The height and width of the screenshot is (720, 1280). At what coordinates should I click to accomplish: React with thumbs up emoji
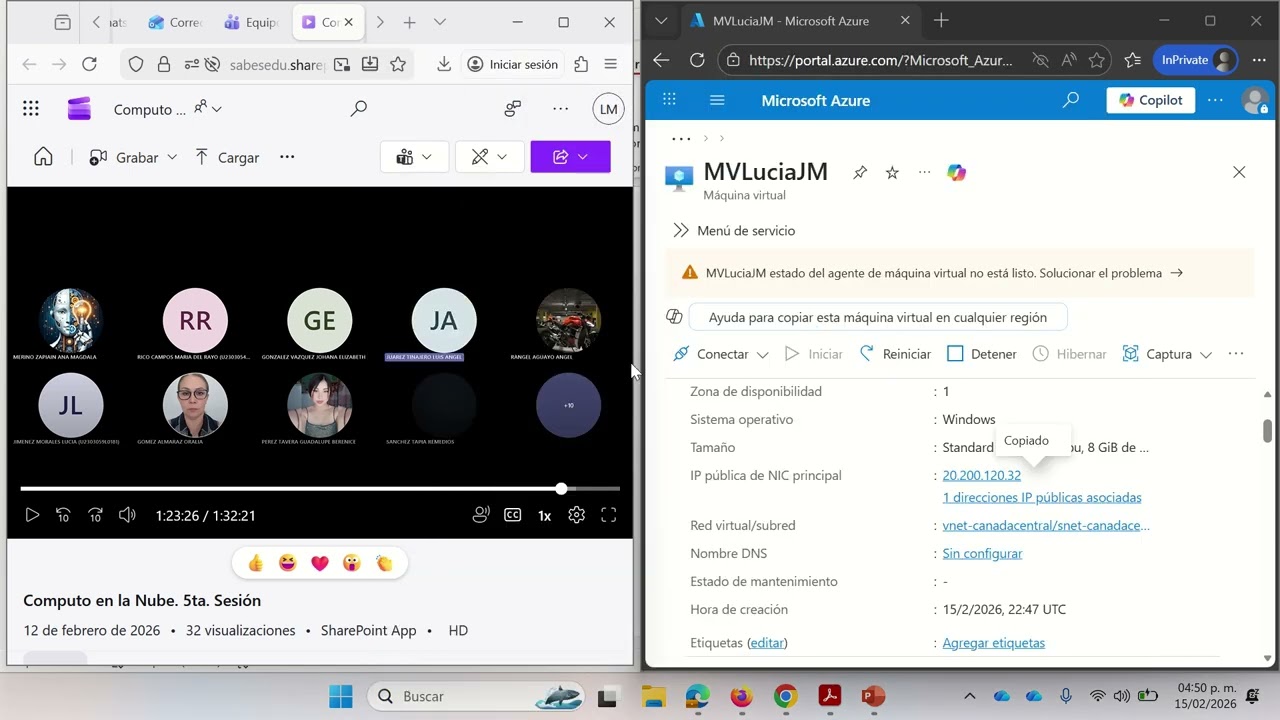(256, 563)
